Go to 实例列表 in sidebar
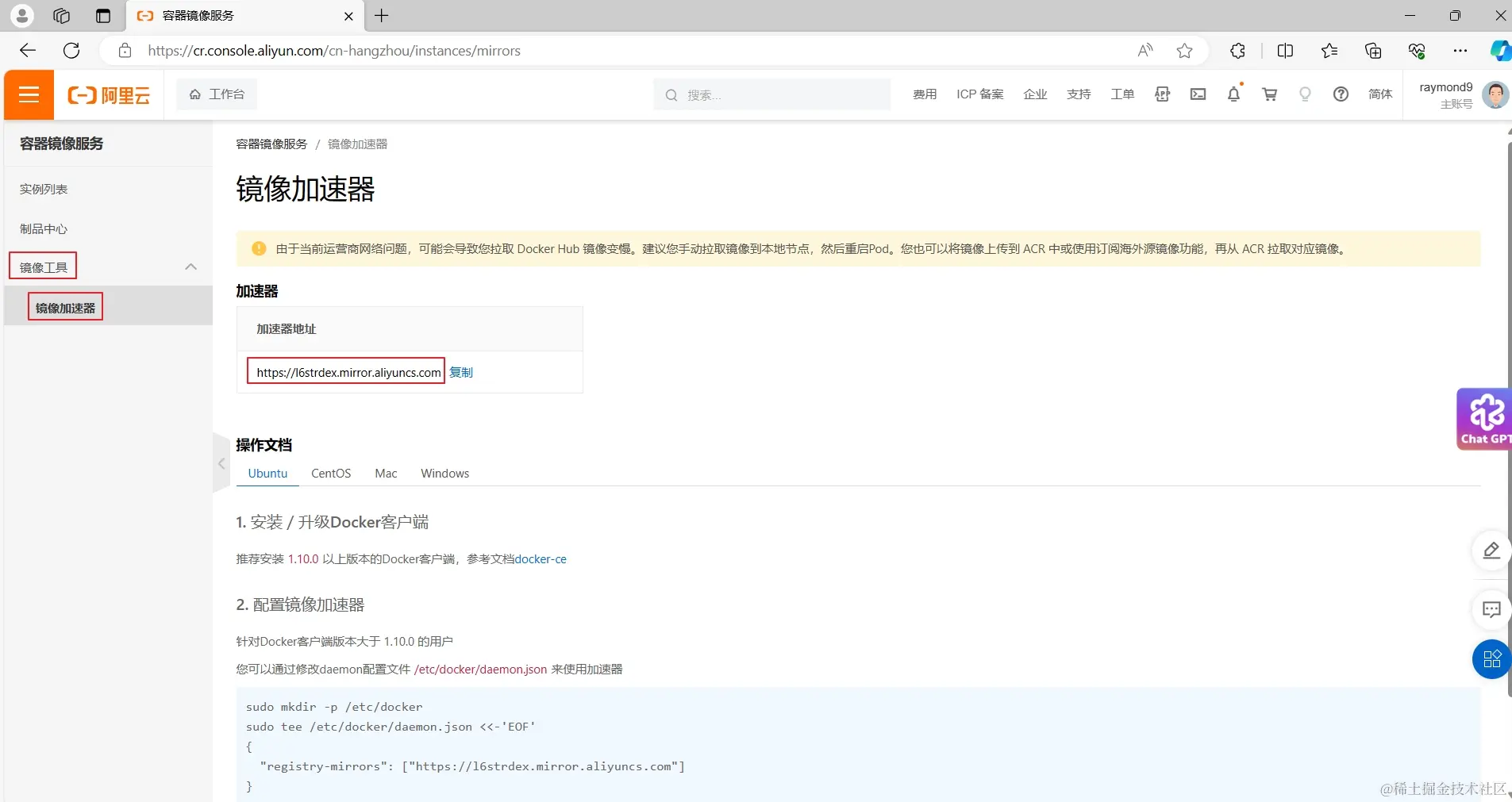Screen dimensions: 1512x802 (44, 189)
